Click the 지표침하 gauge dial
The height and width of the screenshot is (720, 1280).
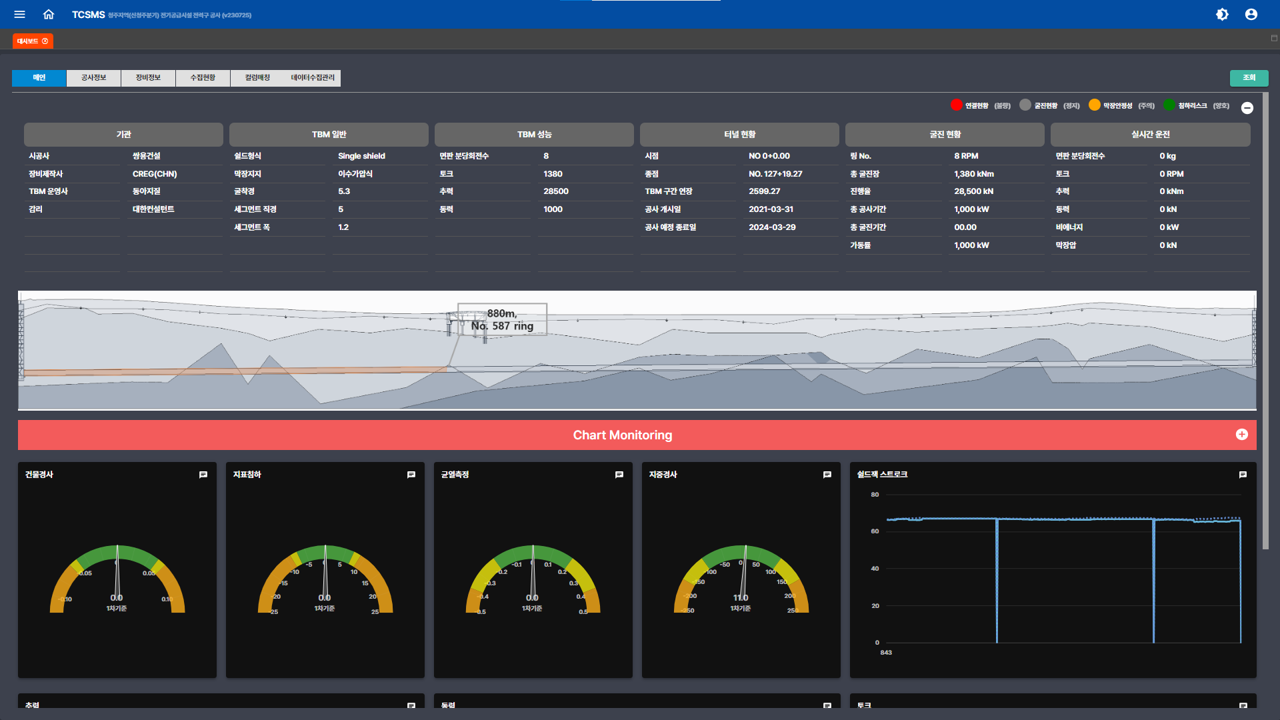pyautogui.click(x=325, y=580)
